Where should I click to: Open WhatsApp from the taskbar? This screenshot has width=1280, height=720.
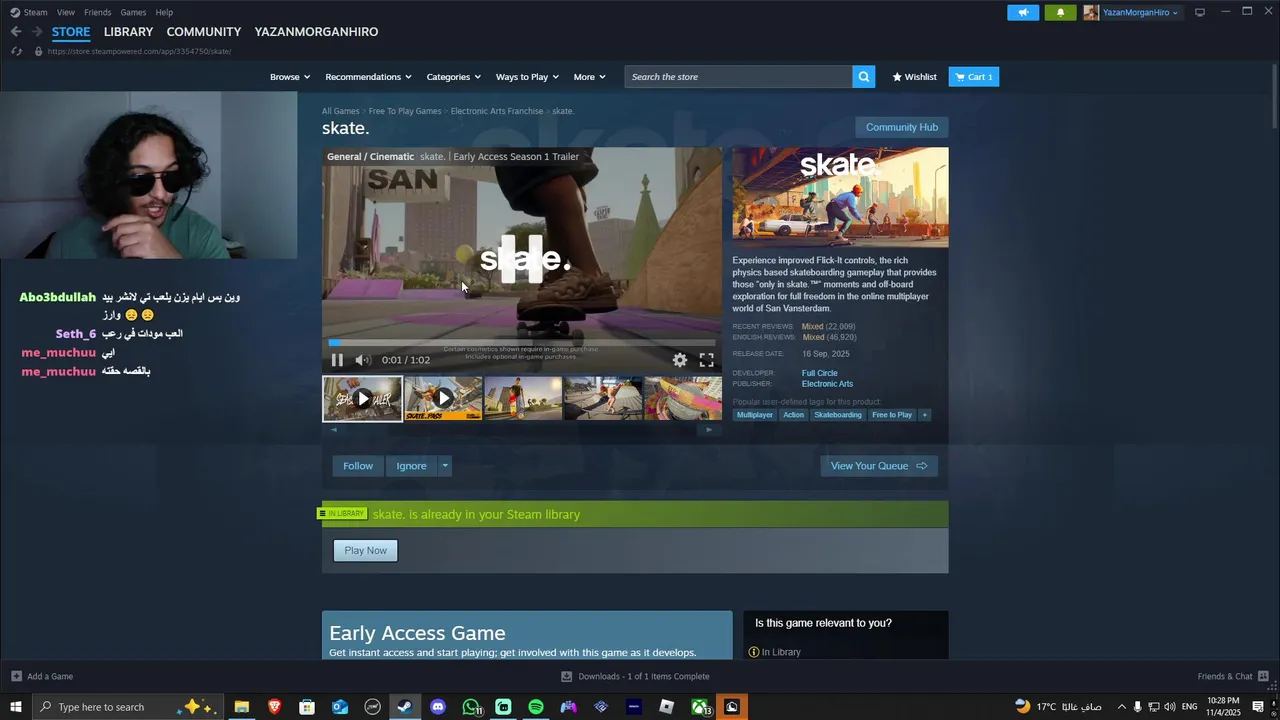click(x=471, y=707)
